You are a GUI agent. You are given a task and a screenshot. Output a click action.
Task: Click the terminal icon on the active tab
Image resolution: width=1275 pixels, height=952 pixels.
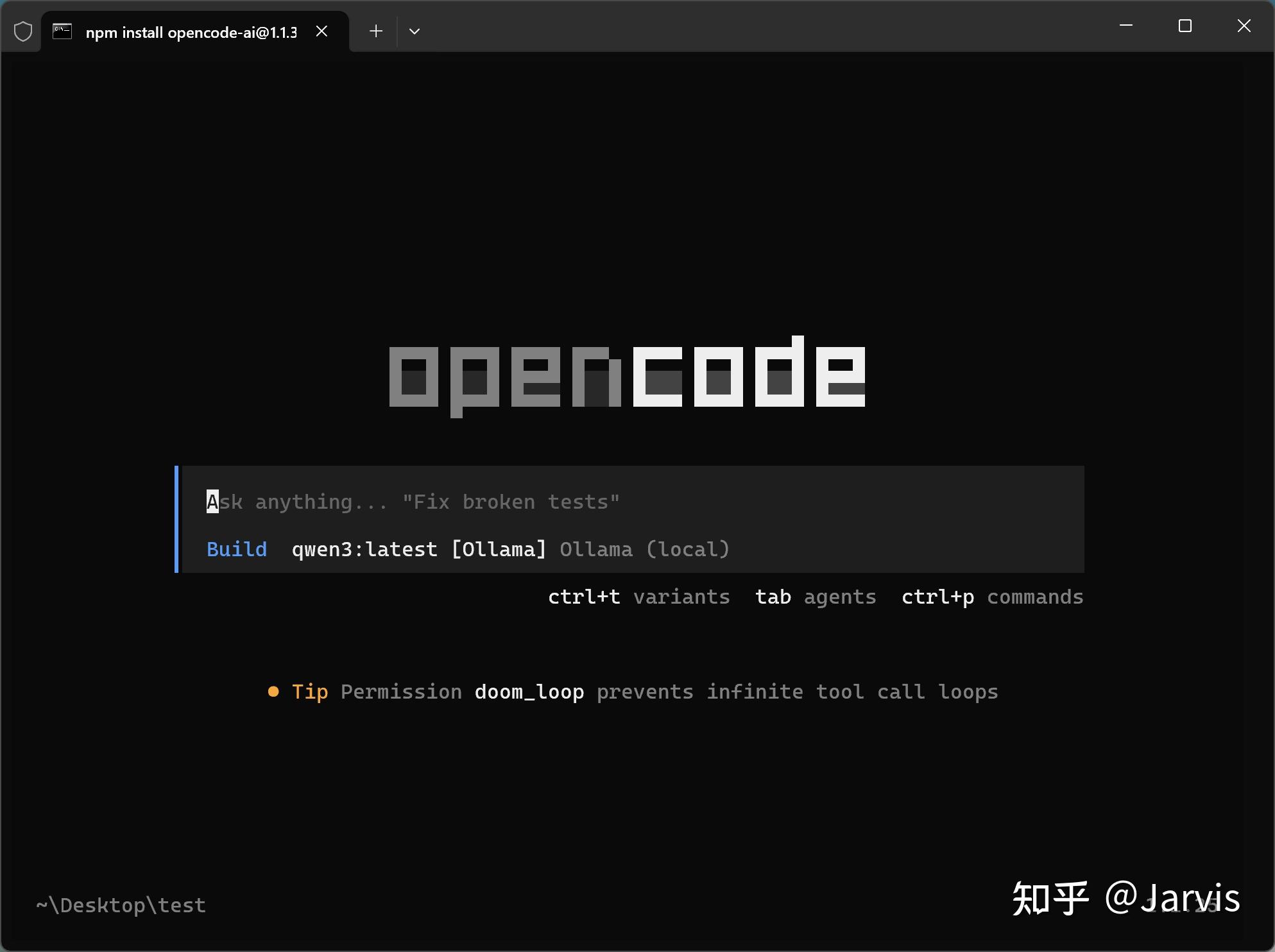(62, 30)
